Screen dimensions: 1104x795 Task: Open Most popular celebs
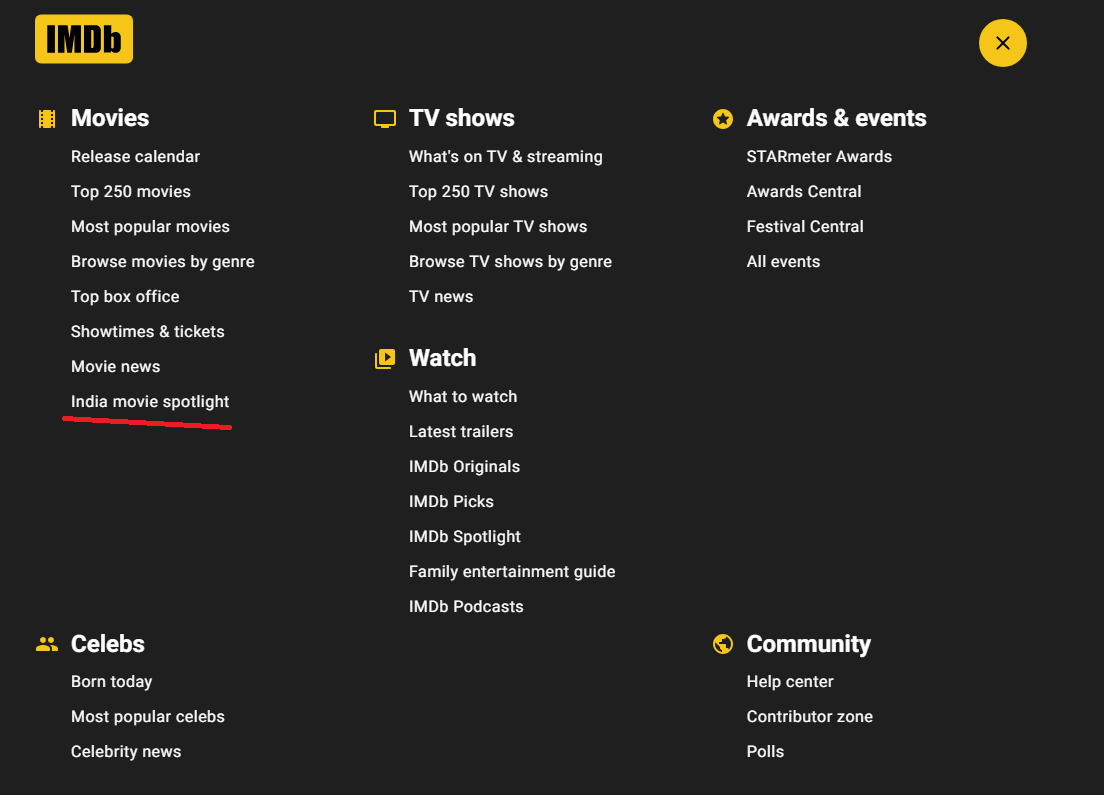tap(148, 717)
